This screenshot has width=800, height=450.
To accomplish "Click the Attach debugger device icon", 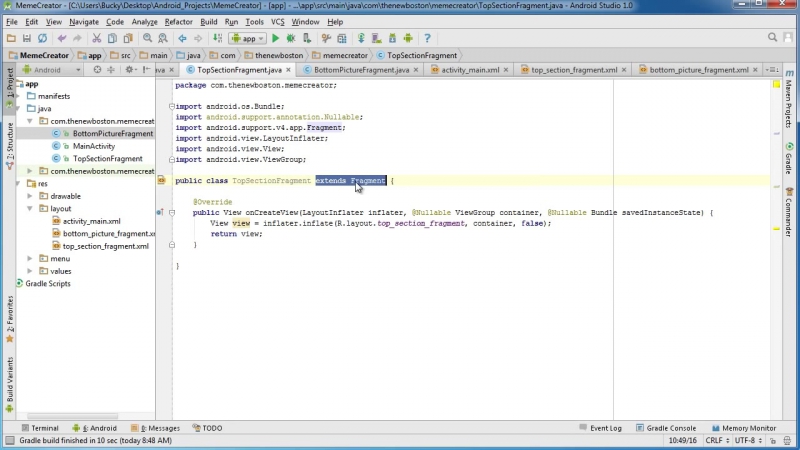I will point(307,38).
